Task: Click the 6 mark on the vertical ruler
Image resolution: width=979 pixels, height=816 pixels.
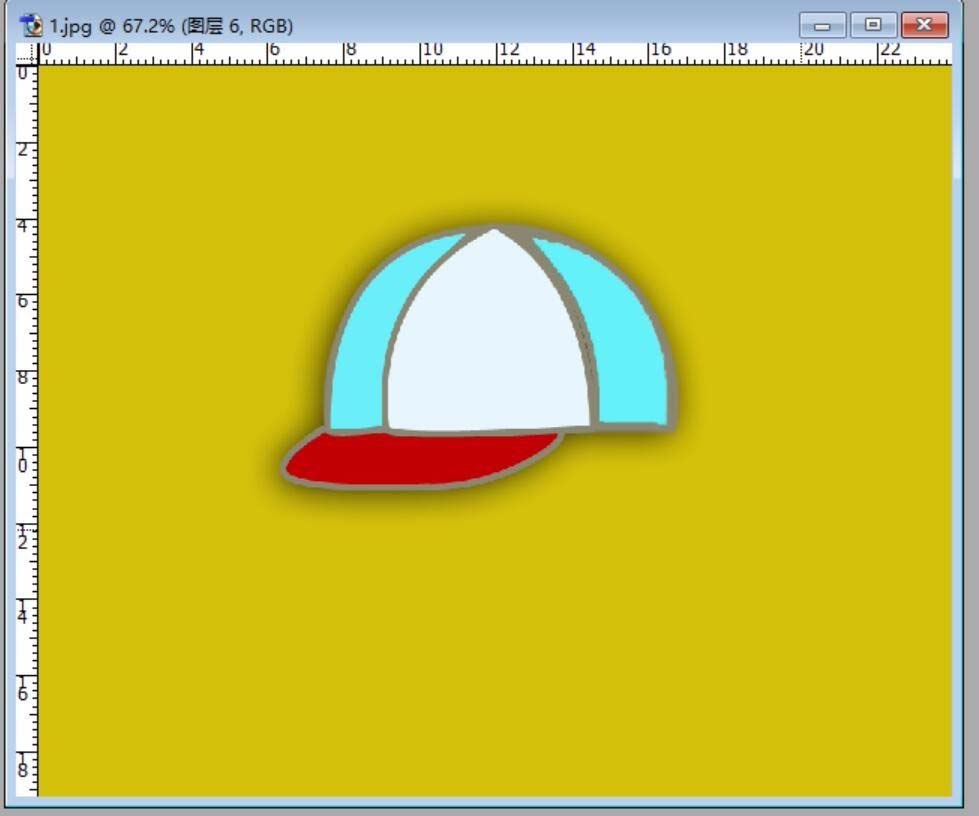Action: pyautogui.click(x=22, y=300)
